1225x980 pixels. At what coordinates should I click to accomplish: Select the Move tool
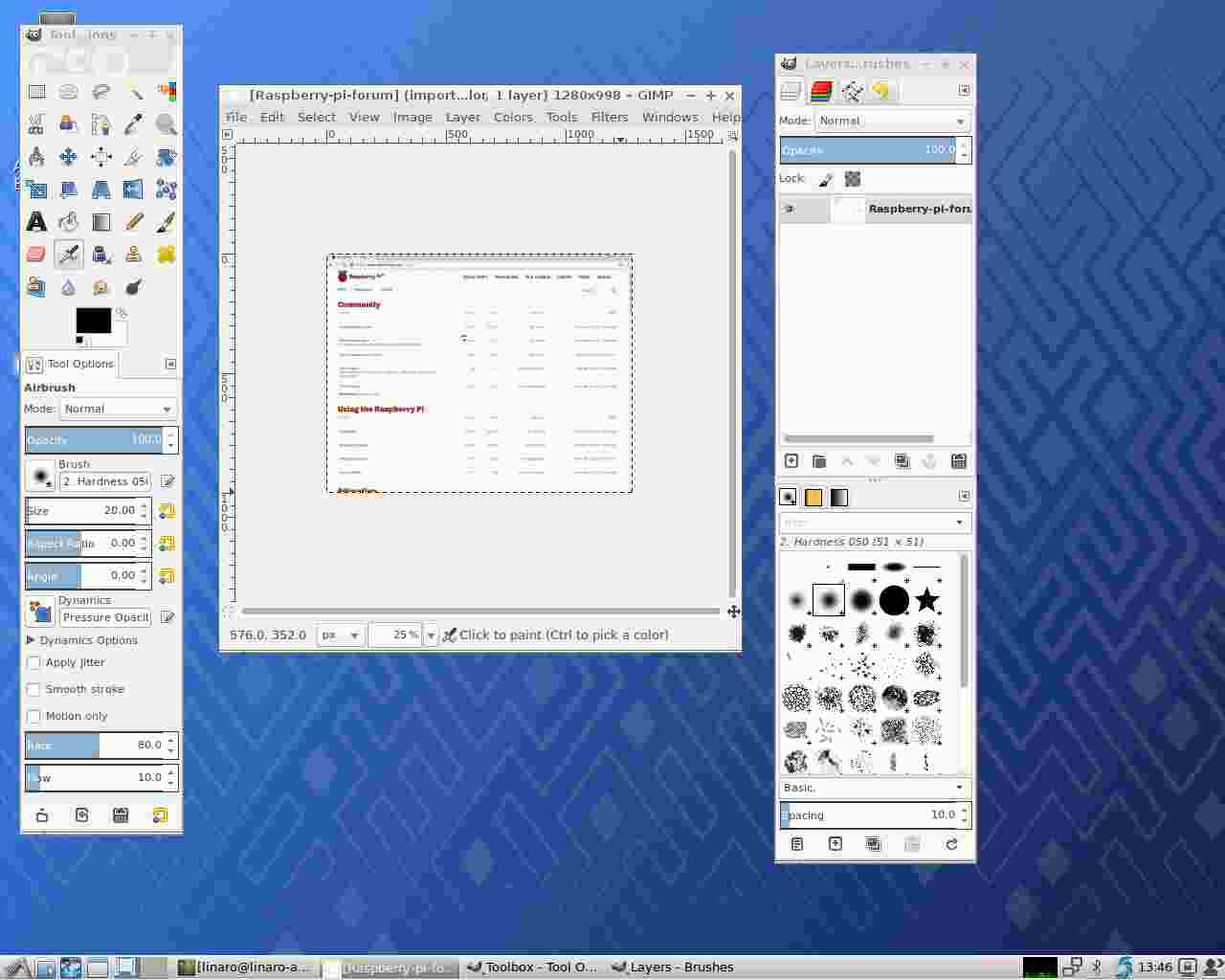tap(68, 157)
